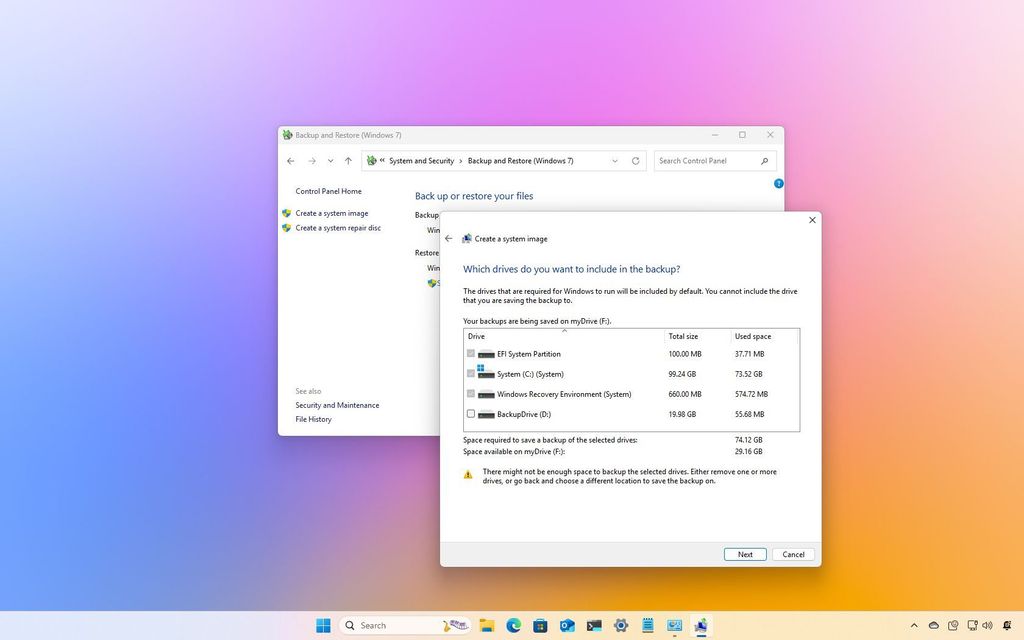This screenshot has height=640, width=1024.
Task: Open Create a system repair disc link
Action: click(x=337, y=227)
